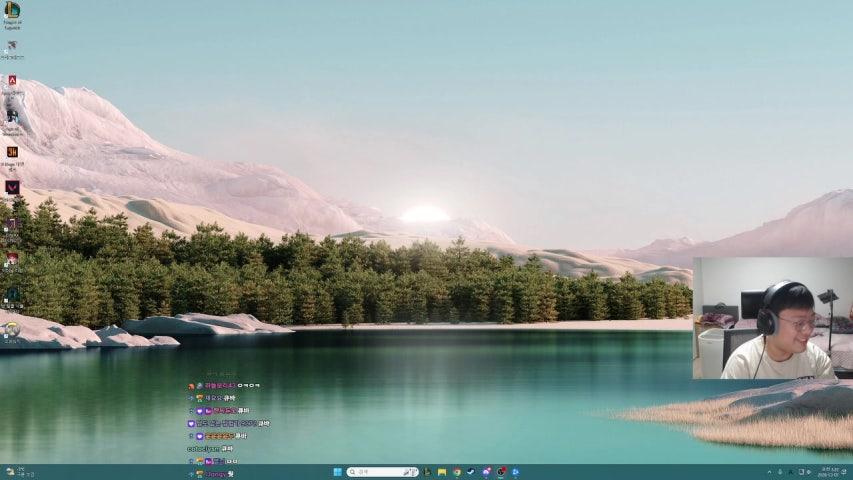
Task: Open the weather widget on the taskbar
Action: coord(18,472)
